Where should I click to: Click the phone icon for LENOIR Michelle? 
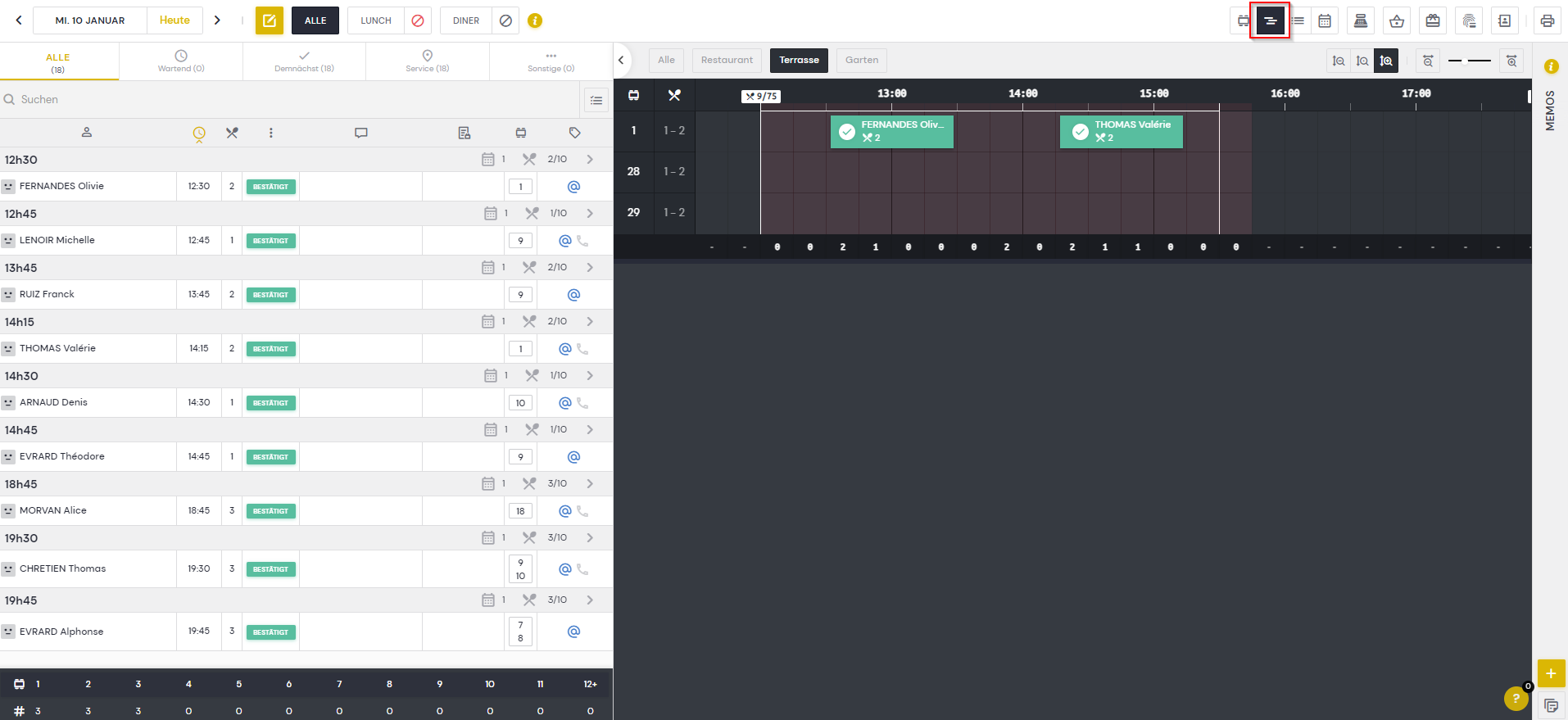pyautogui.click(x=582, y=241)
